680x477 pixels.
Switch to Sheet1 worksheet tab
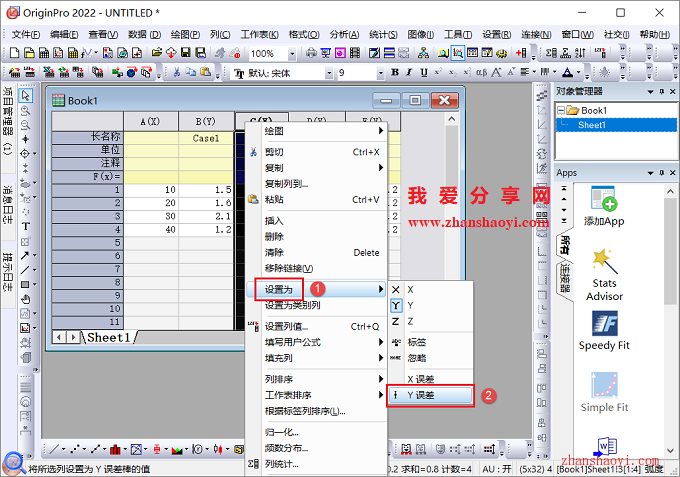[x=108, y=337]
